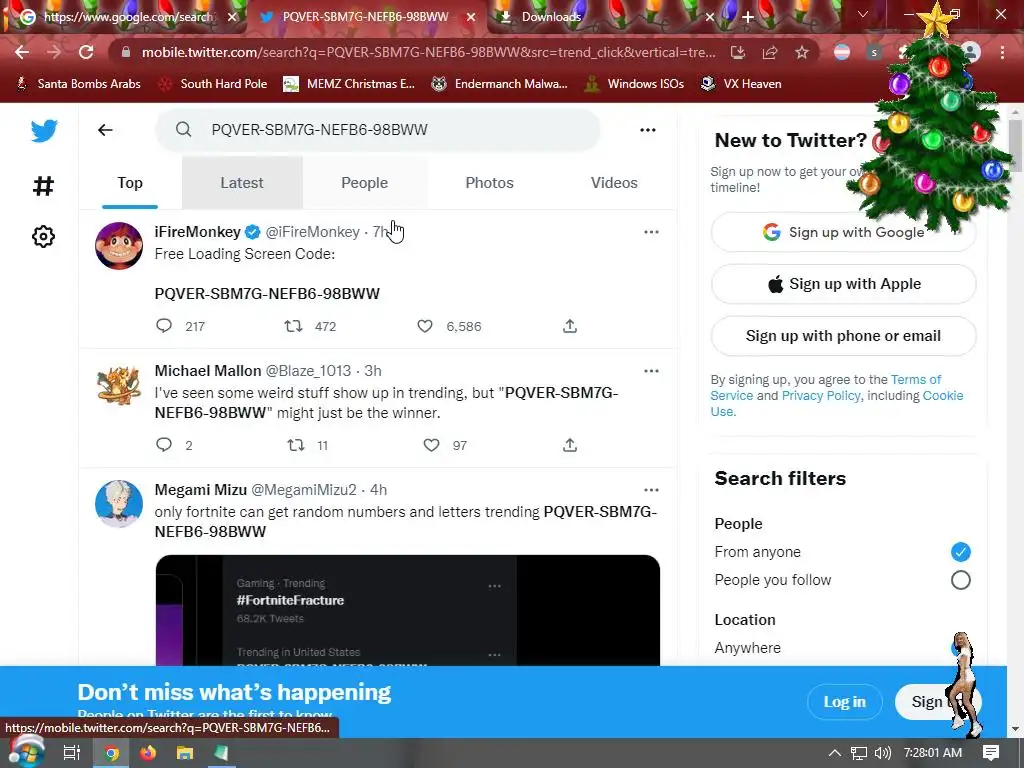Screen dimensions: 1024x768
Task: Click Sign up with Apple
Action: 843,284
